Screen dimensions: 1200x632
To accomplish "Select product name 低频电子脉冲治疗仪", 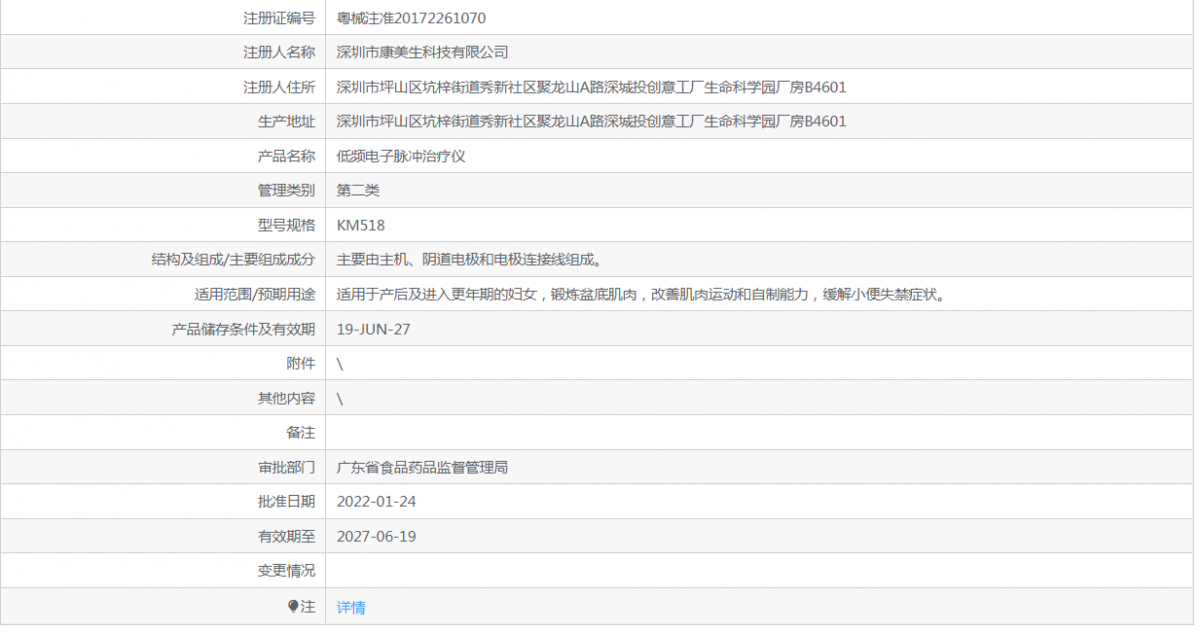I will [401, 156].
